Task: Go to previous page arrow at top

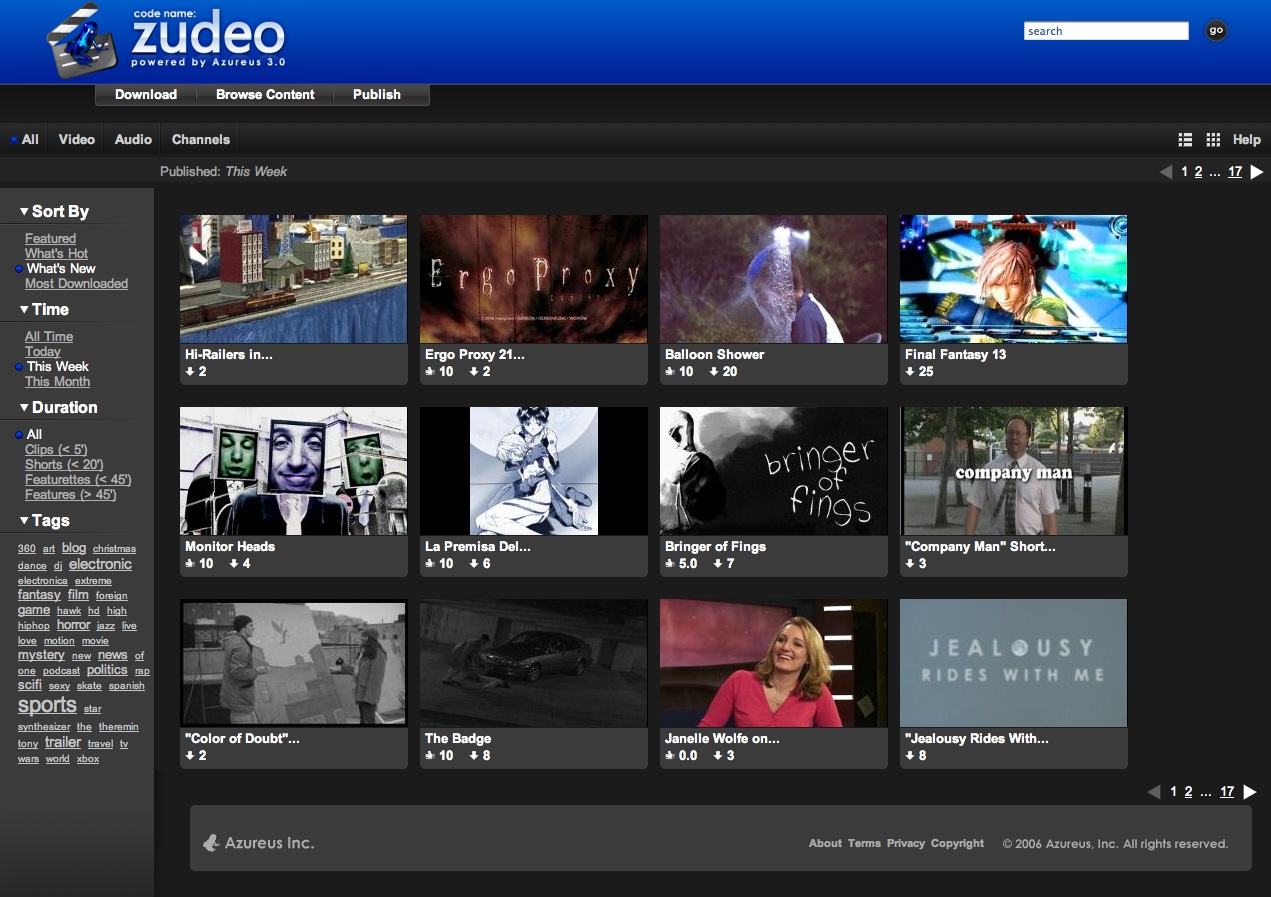Action: pyautogui.click(x=1166, y=172)
